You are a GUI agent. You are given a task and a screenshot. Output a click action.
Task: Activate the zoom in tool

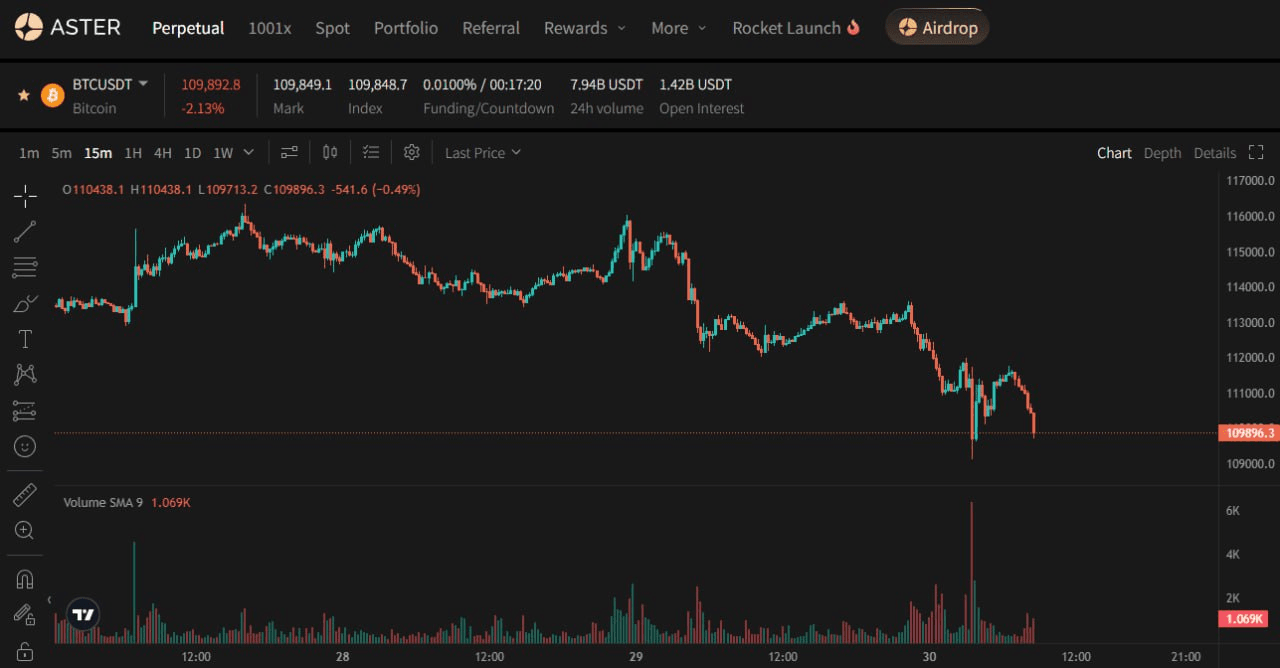pyautogui.click(x=25, y=530)
